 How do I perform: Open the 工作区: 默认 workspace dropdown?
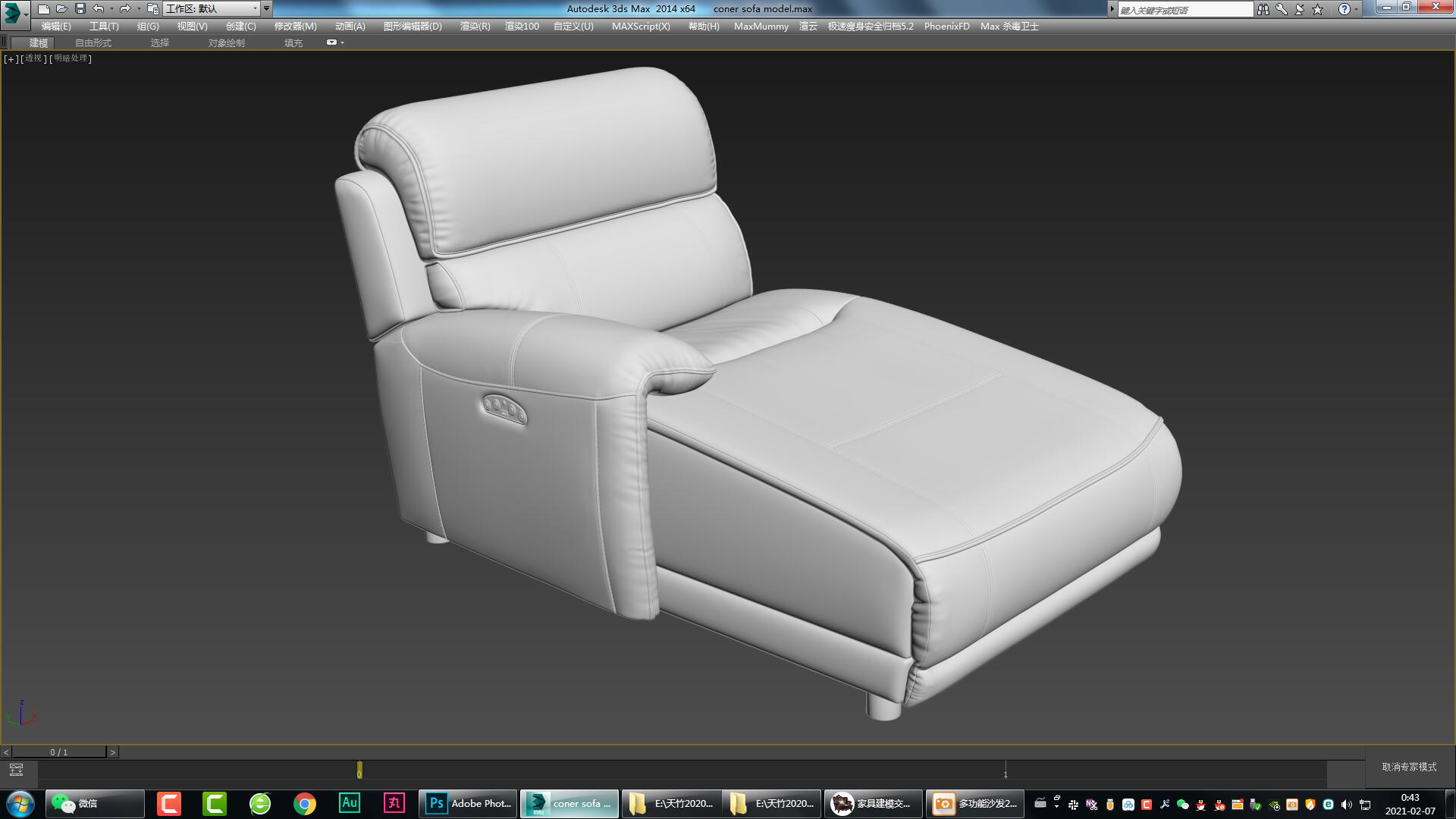[212, 9]
